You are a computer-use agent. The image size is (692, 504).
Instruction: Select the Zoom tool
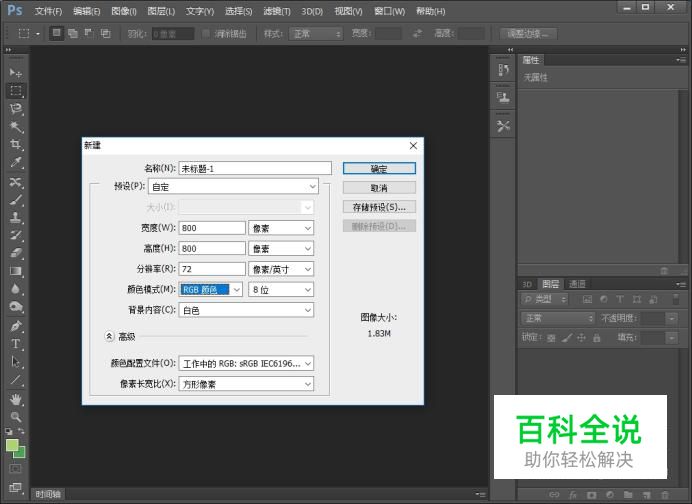point(16,416)
